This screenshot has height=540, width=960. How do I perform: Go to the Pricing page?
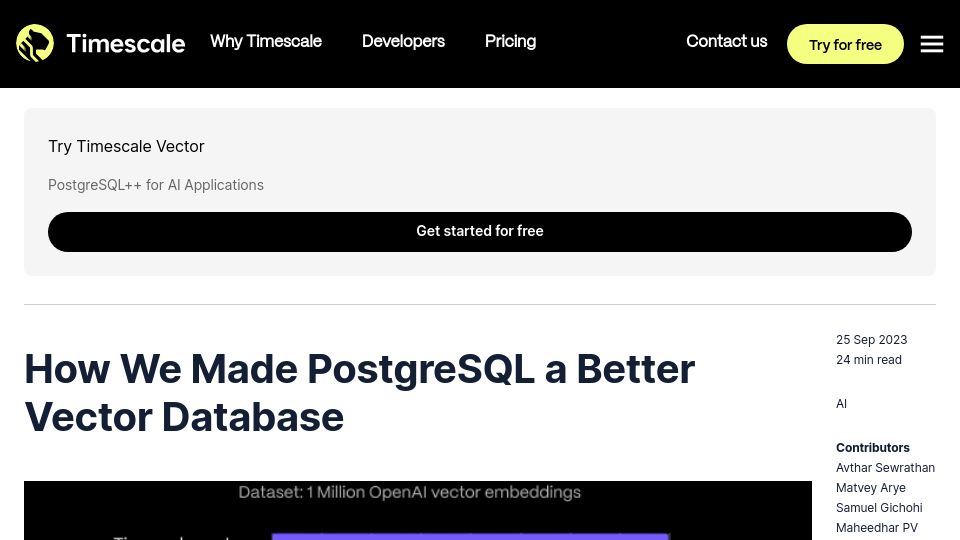(511, 41)
